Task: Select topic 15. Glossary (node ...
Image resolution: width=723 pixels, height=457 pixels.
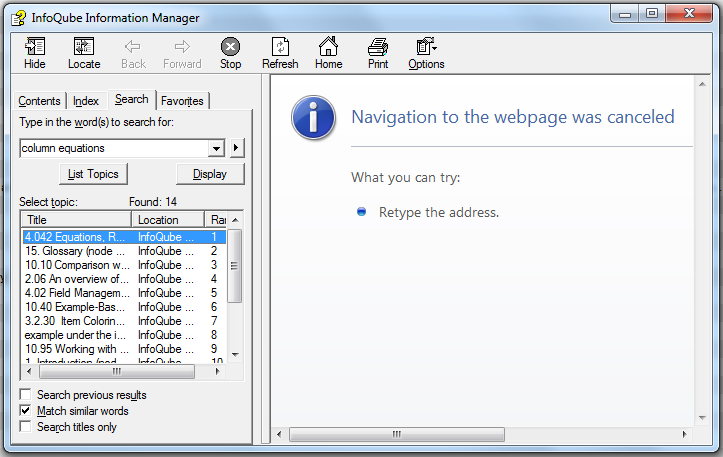Action: 124,251
